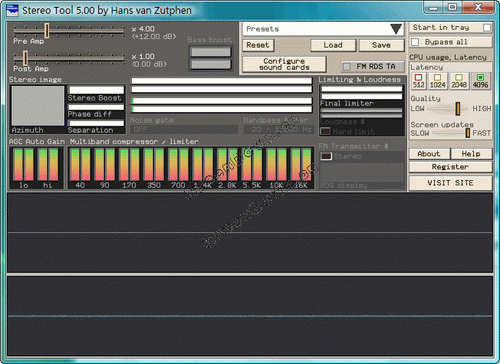Click the Configure sound cards button
Image resolution: width=500 pixels, height=364 pixels.
point(284,64)
